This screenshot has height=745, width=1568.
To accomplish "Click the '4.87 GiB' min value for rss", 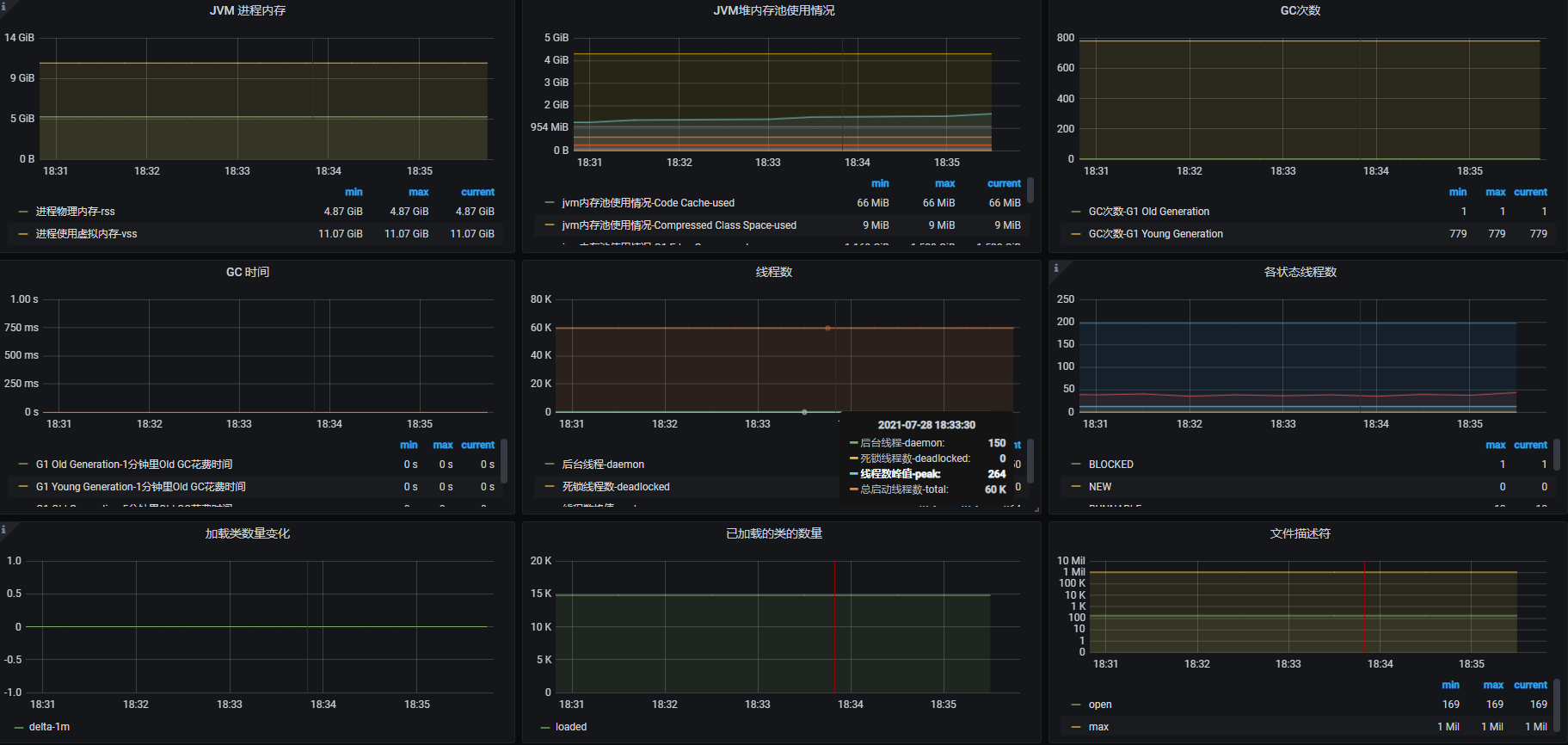I will (x=343, y=212).
